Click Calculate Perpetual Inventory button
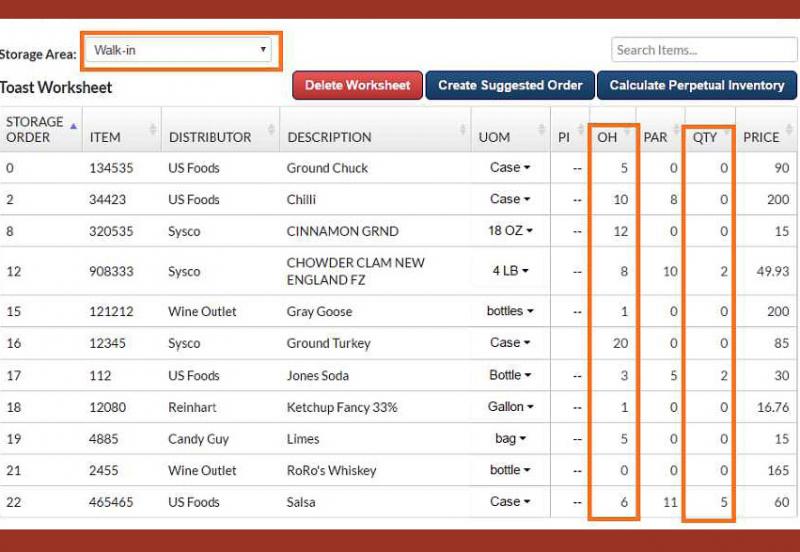800x552 pixels. click(697, 85)
